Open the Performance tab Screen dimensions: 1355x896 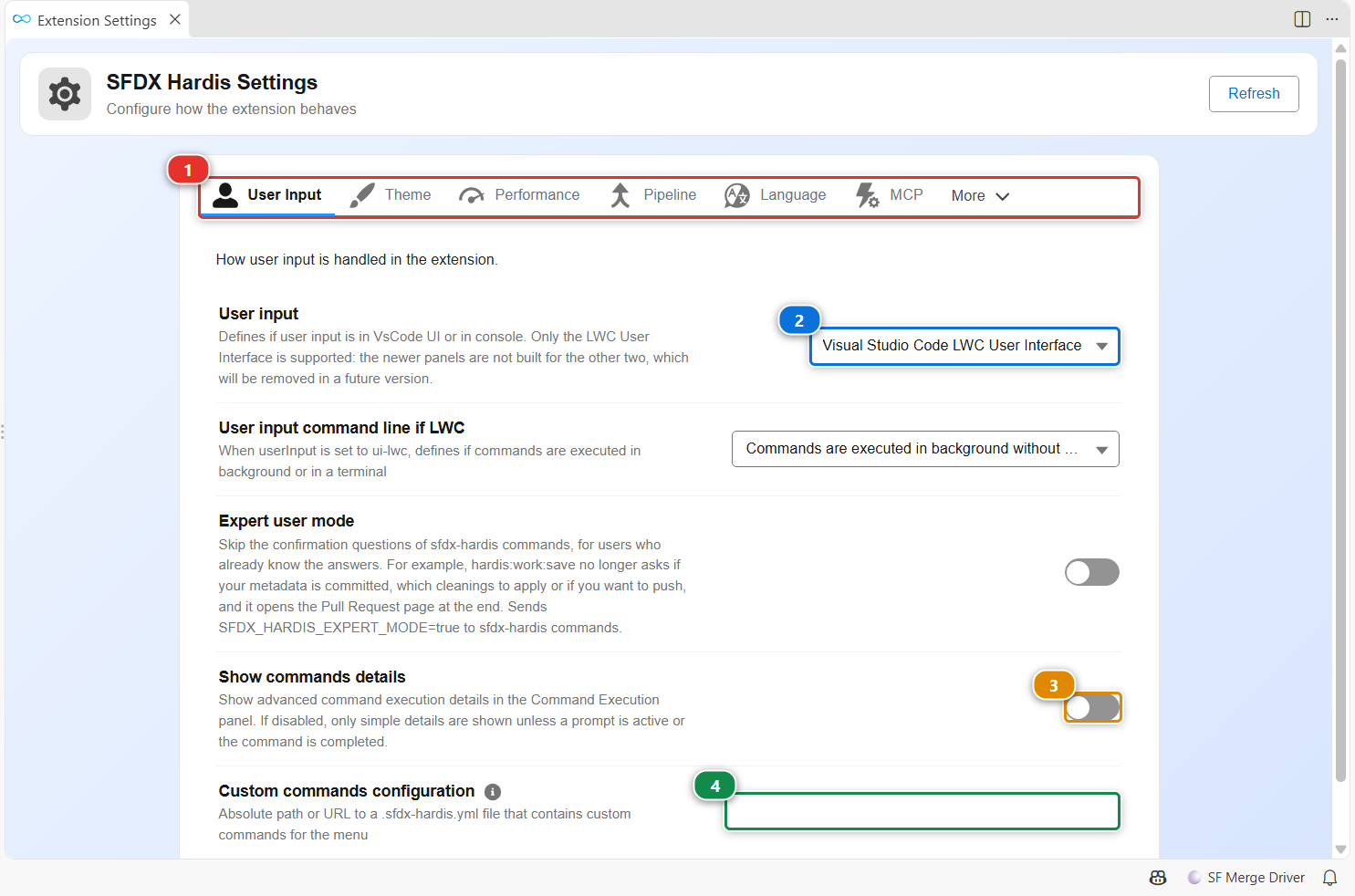click(x=519, y=195)
